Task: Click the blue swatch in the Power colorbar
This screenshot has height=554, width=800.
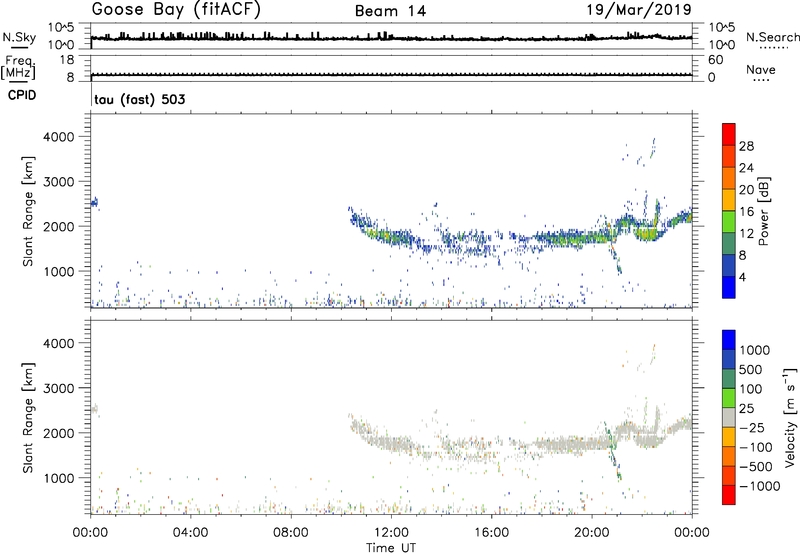Action: tap(729, 287)
